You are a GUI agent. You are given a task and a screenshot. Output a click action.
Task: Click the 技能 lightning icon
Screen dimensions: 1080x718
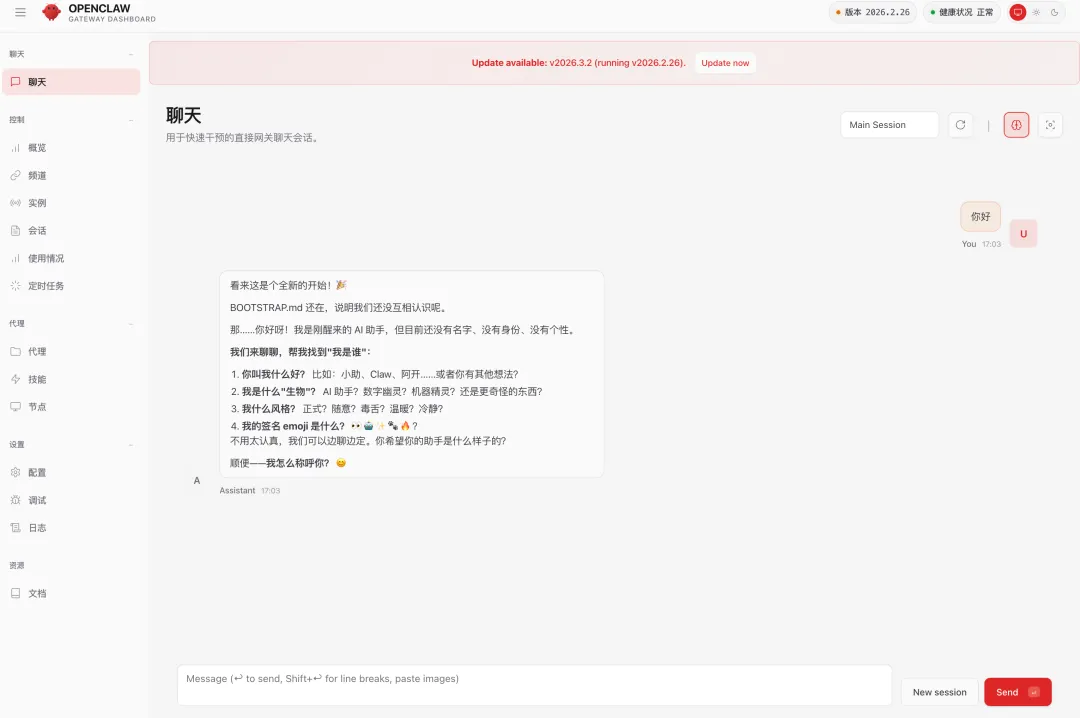15,379
